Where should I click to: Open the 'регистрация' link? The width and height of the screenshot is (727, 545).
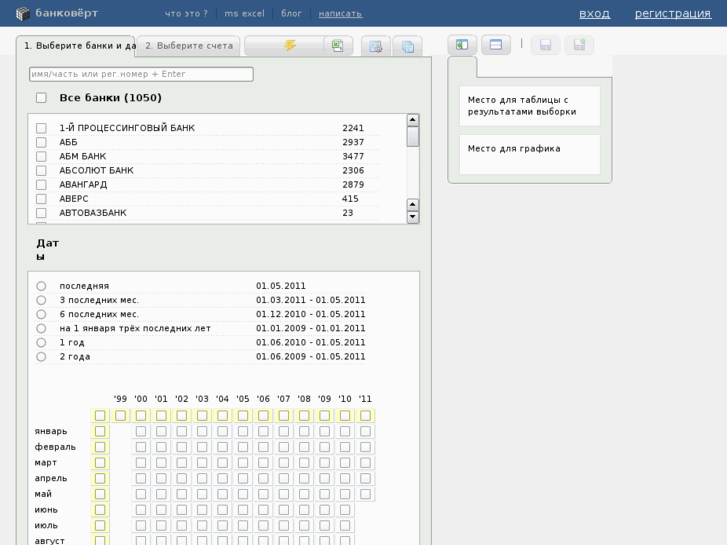coord(673,14)
